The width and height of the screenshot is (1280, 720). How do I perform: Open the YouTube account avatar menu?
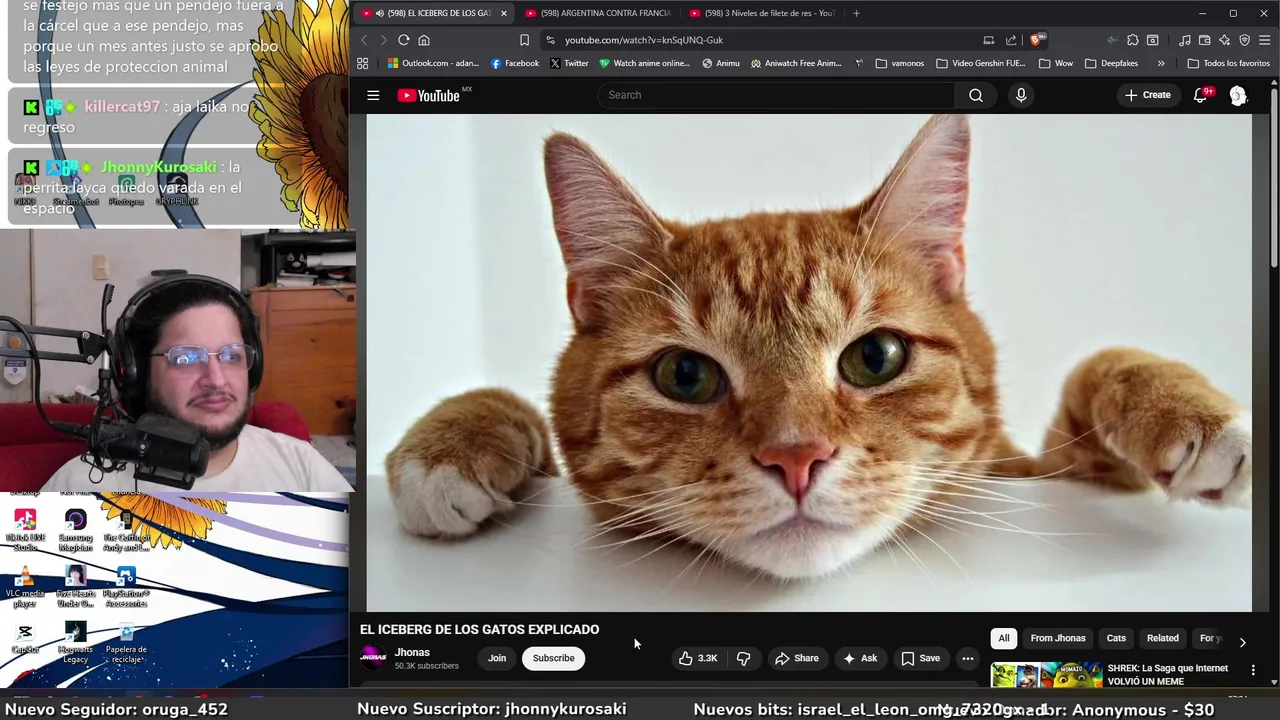click(1238, 95)
